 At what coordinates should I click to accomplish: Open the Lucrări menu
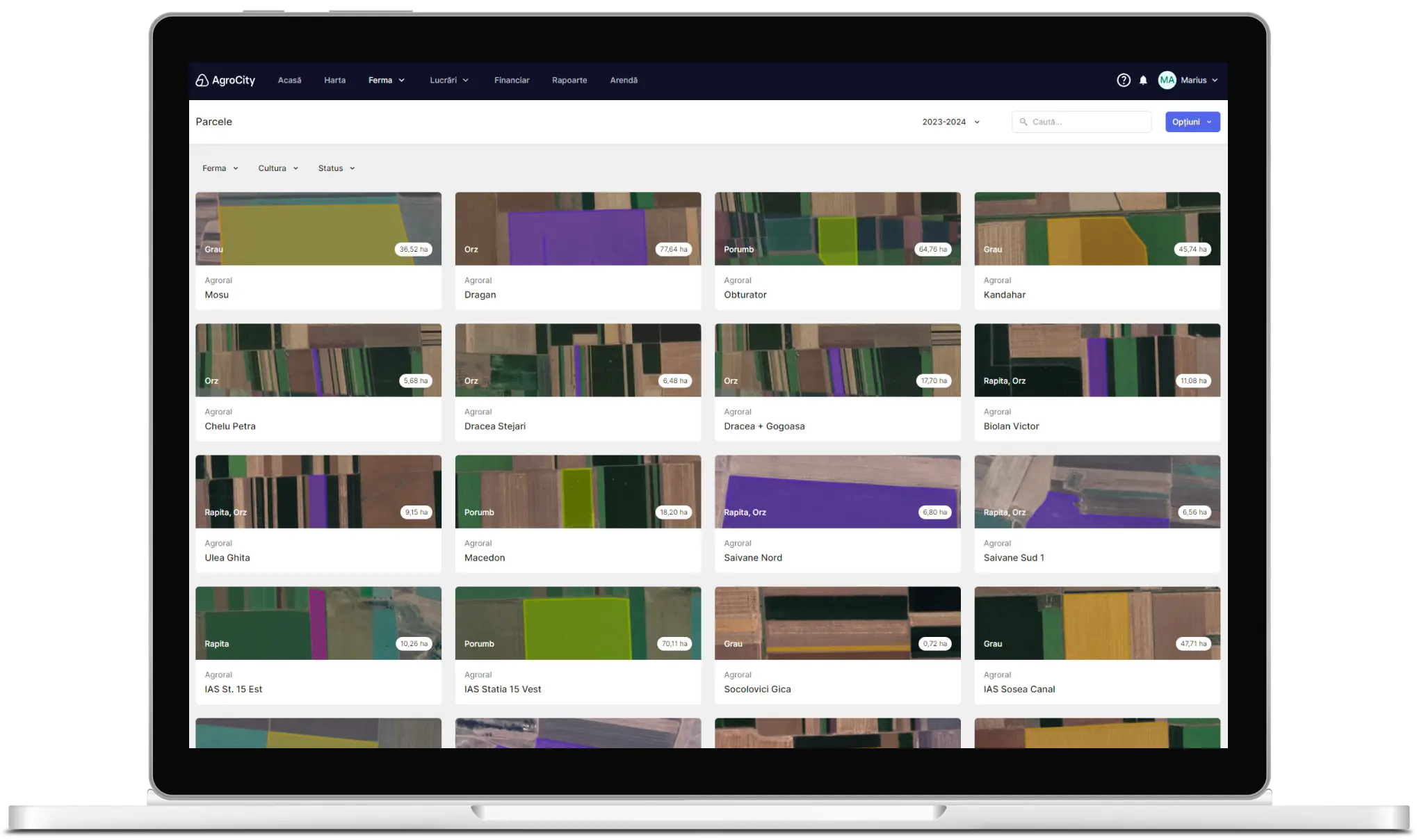point(449,81)
